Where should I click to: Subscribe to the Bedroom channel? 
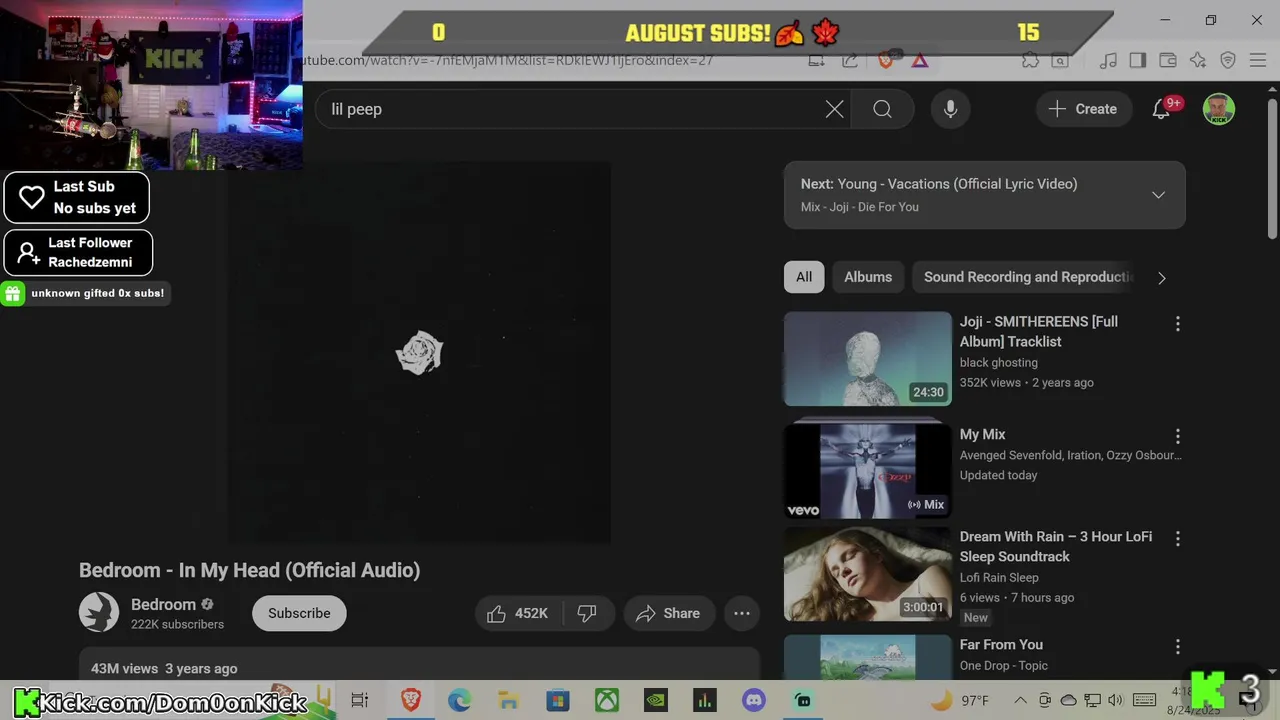click(x=299, y=613)
